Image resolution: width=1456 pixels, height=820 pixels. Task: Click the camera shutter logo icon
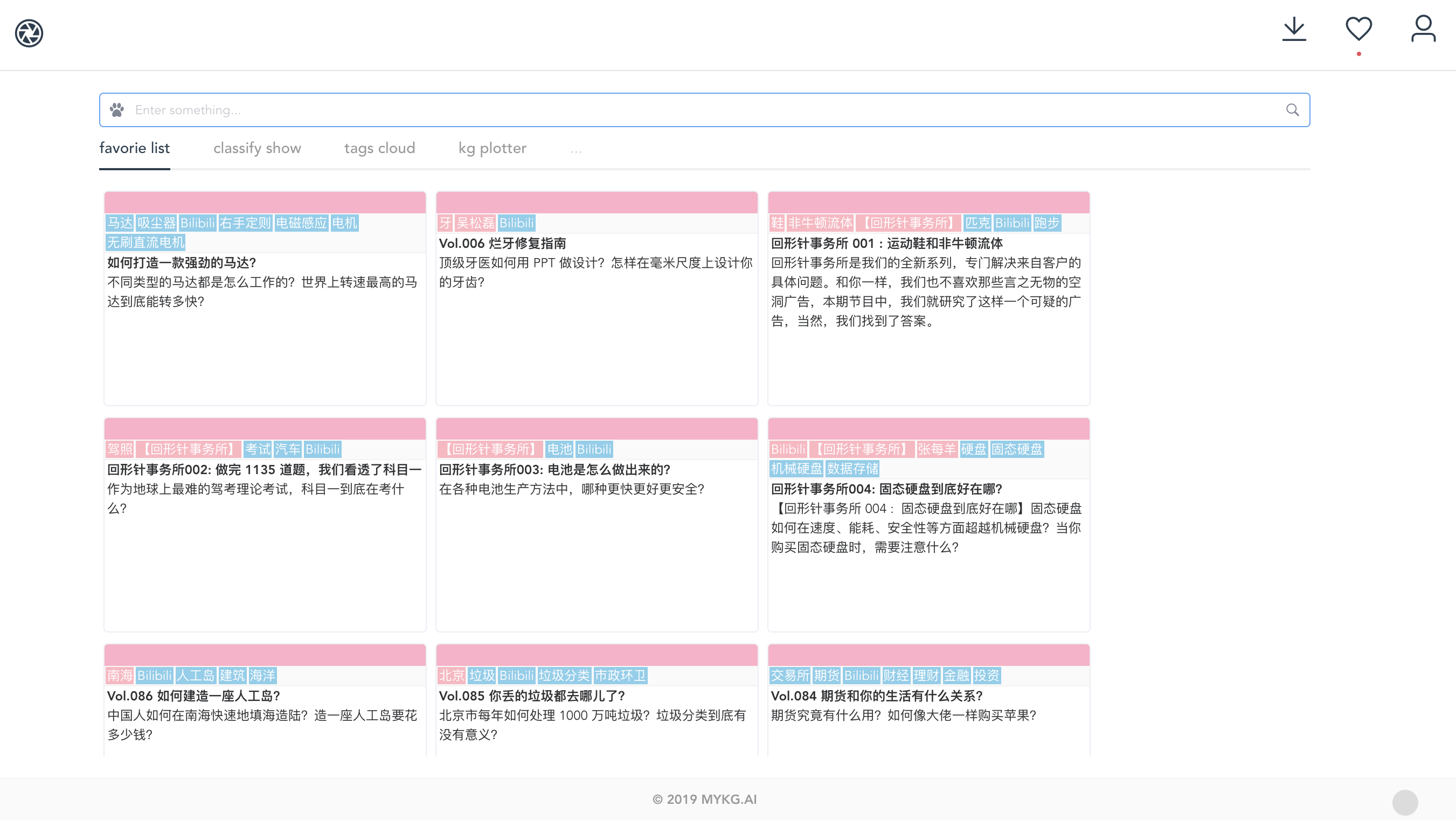[29, 33]
